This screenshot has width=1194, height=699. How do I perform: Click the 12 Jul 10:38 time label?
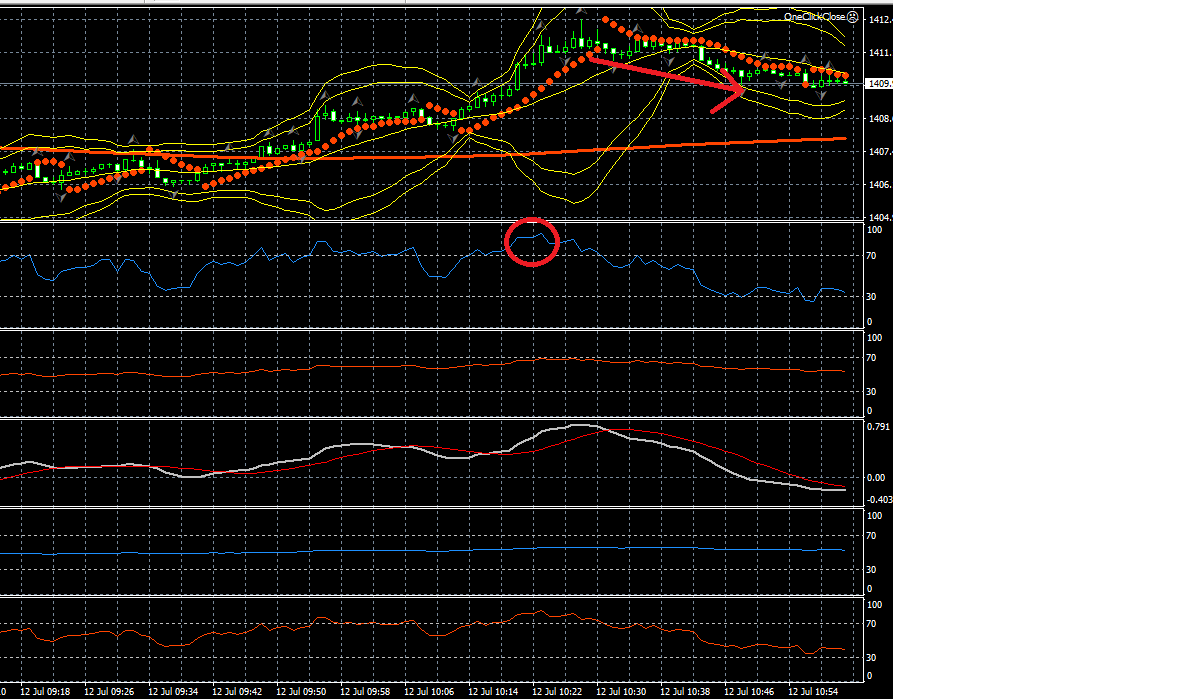click(x=685, y=691)
